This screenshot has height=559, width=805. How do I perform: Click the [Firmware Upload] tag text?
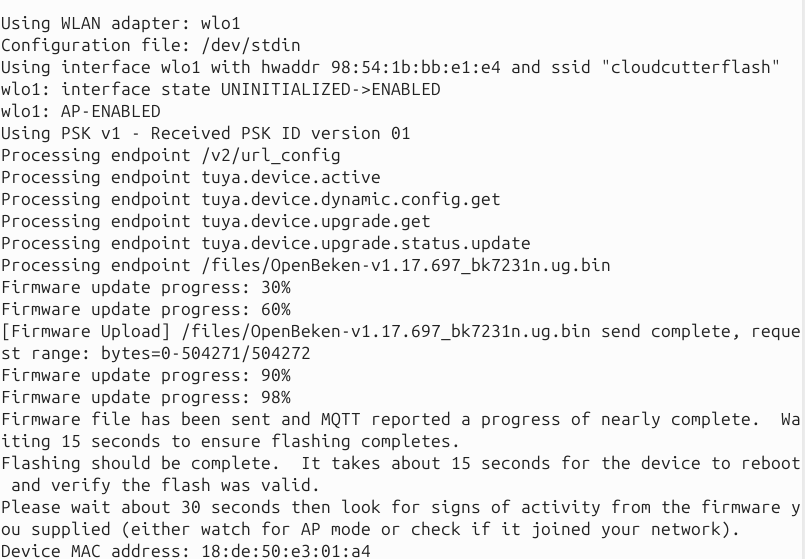(86, 332)
